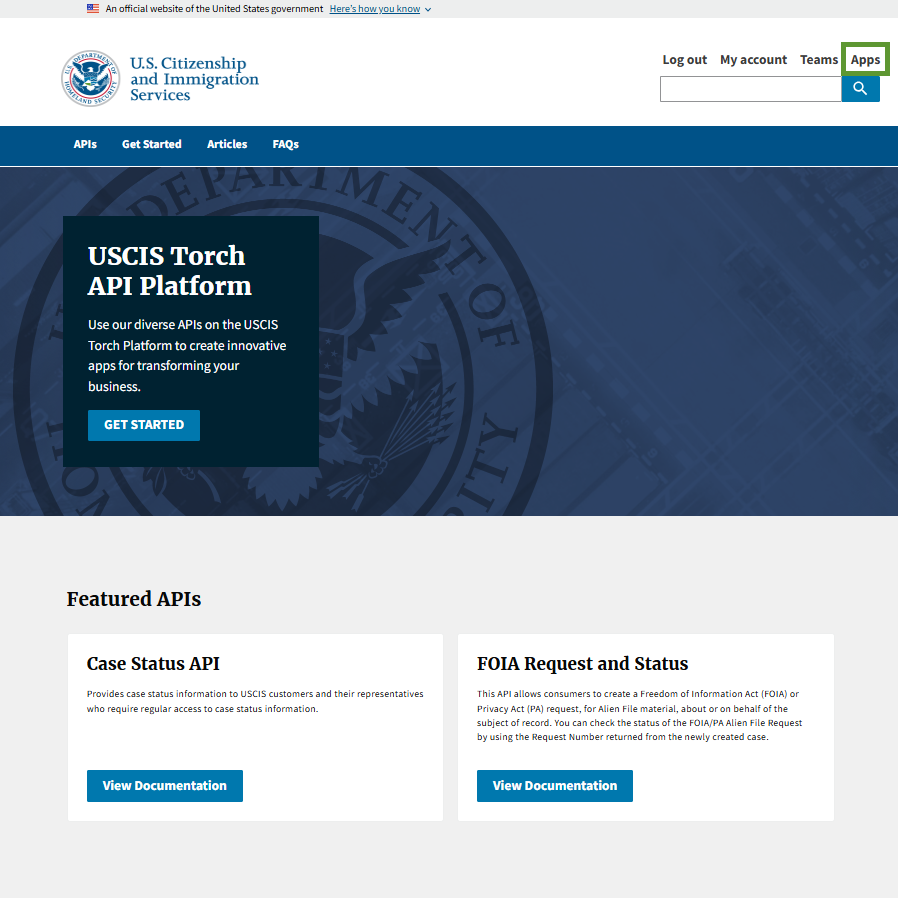Click Log out in the header

pos(684,60)
